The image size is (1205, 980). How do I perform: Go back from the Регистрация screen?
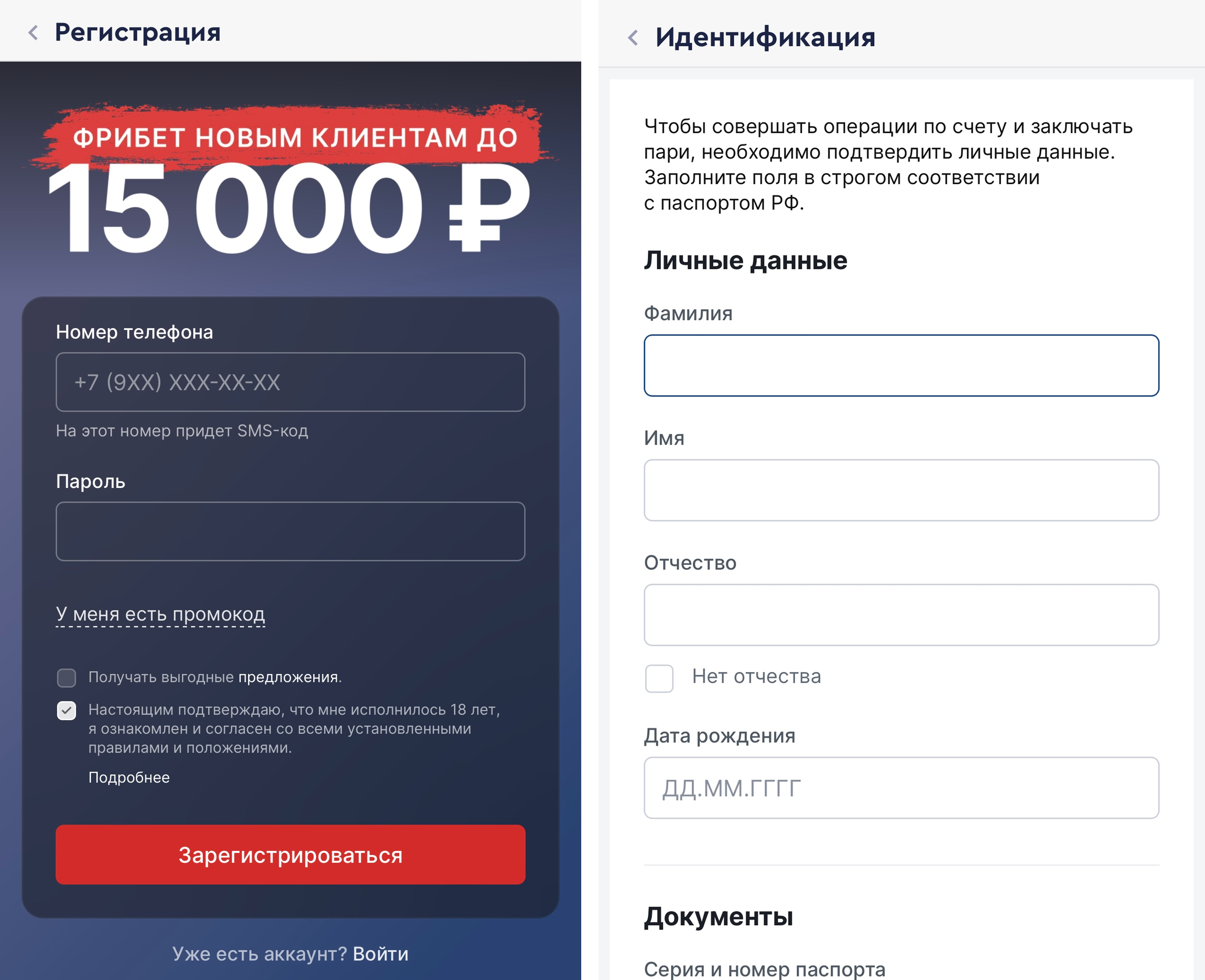[x=33, y=33]
